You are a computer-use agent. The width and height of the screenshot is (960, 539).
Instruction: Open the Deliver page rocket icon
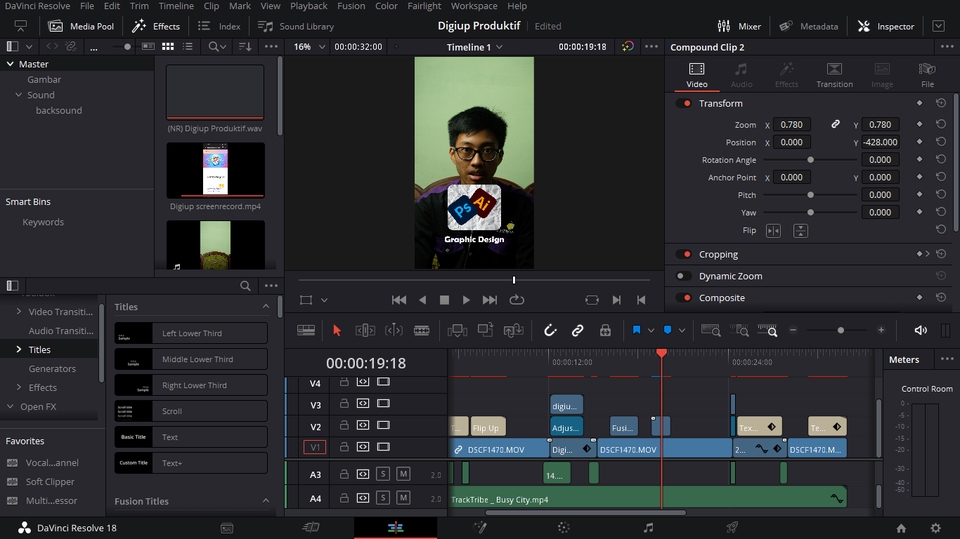[x=732, y=527]
